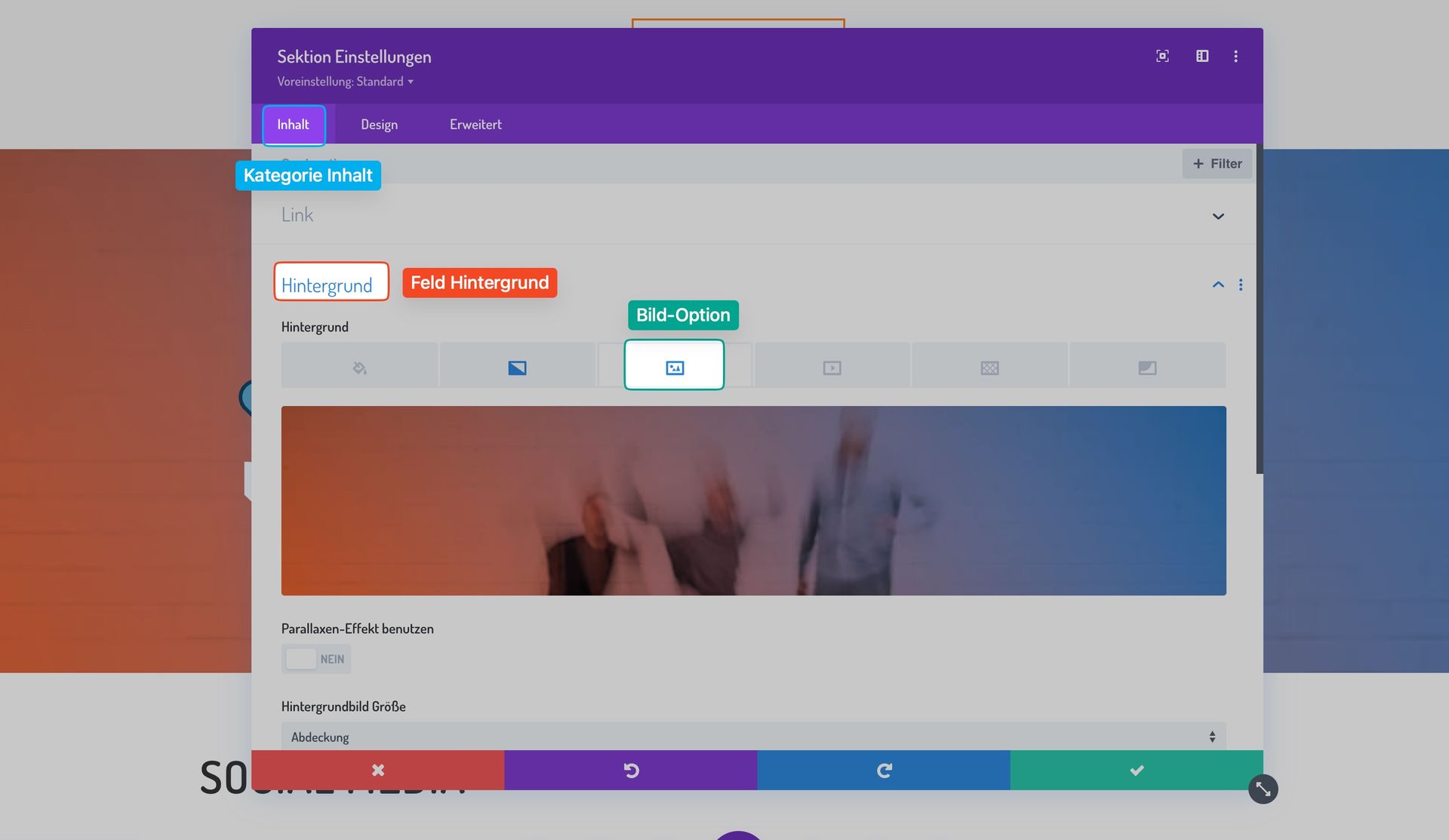Switch to the Erweitert tab
This screenshot has height=840, width=1449.
[475, 125]
